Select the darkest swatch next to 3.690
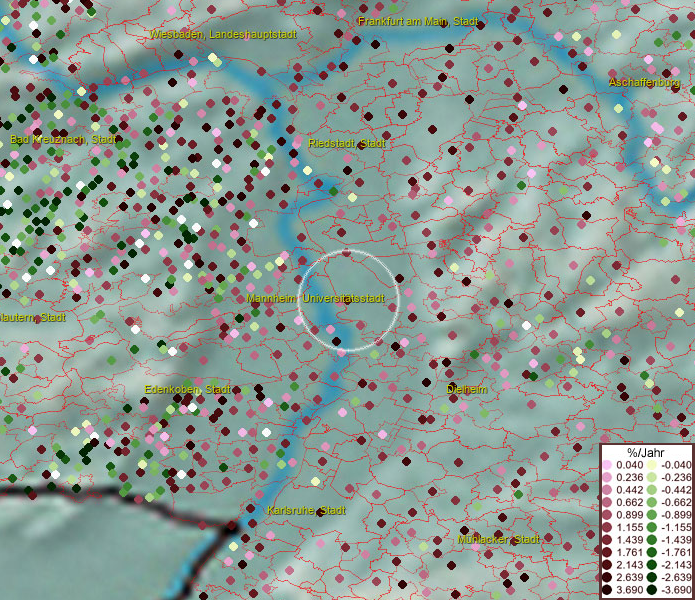This screenshot has width=695, height=600. [607, 590]
